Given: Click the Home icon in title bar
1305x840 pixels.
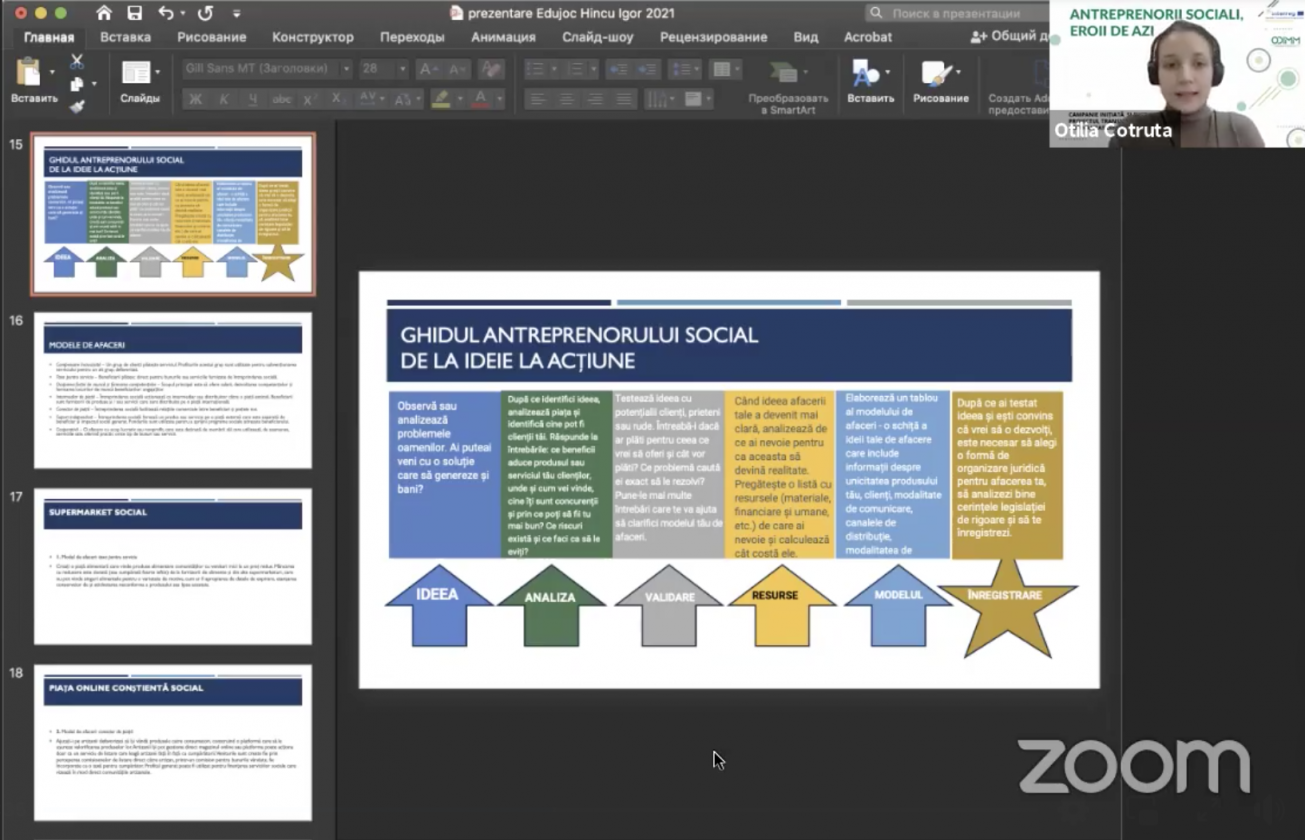Looking at the screenshot, I should (x=104, y=13).
